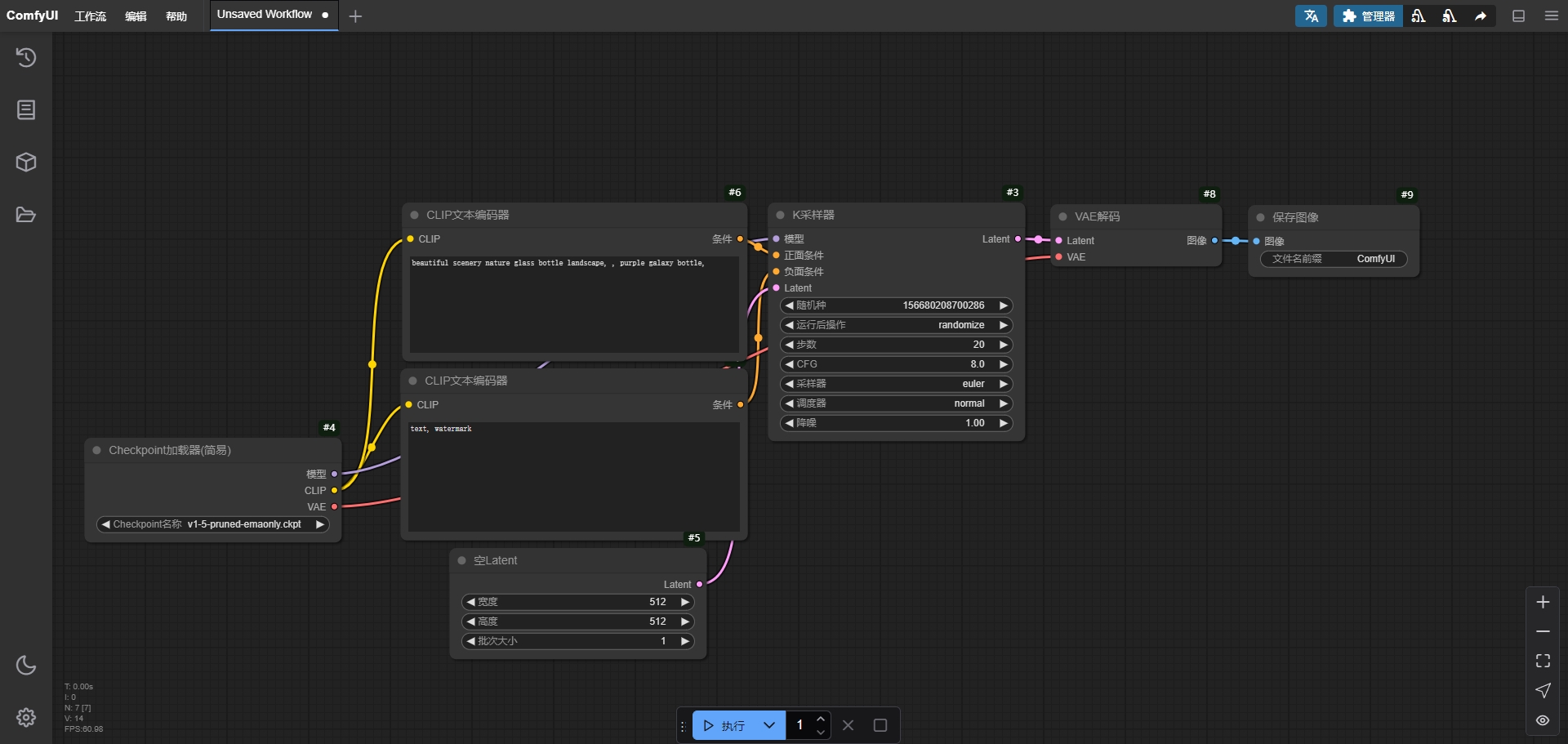
Task: Grab the execute toolbar drag handle dots
Action: pos(683,725)
